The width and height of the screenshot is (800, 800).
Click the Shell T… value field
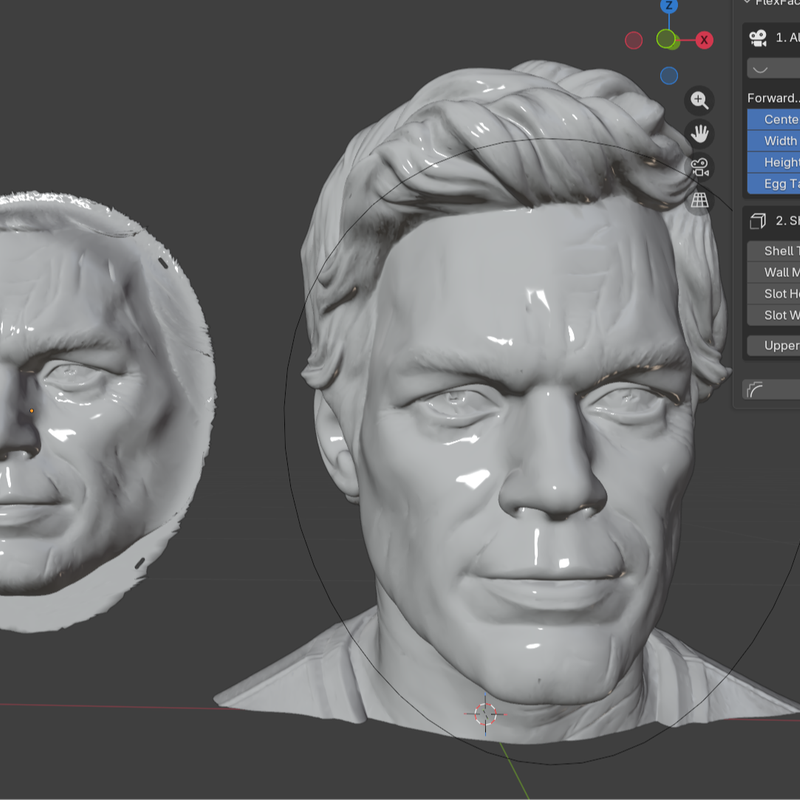(773, 251)
